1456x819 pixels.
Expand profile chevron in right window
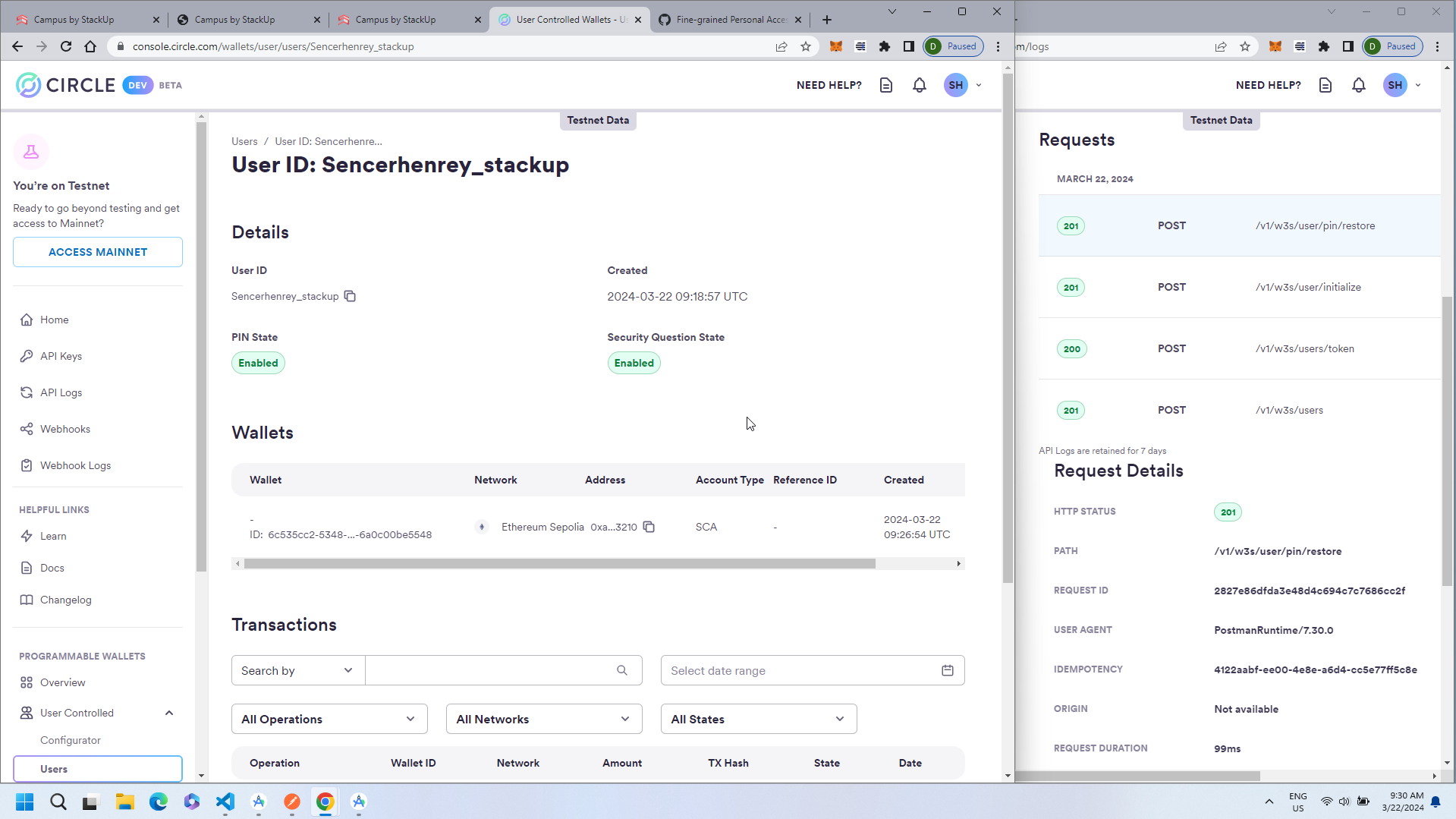(1418, 85)
